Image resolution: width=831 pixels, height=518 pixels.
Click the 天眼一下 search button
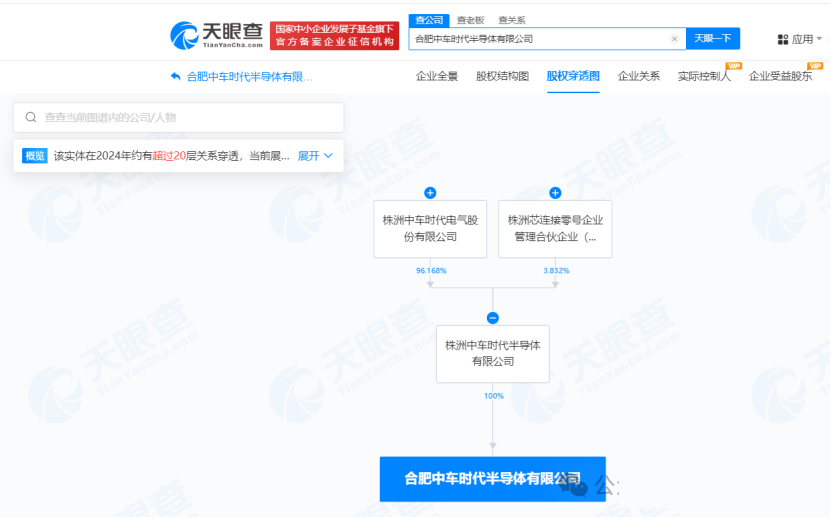713,39
